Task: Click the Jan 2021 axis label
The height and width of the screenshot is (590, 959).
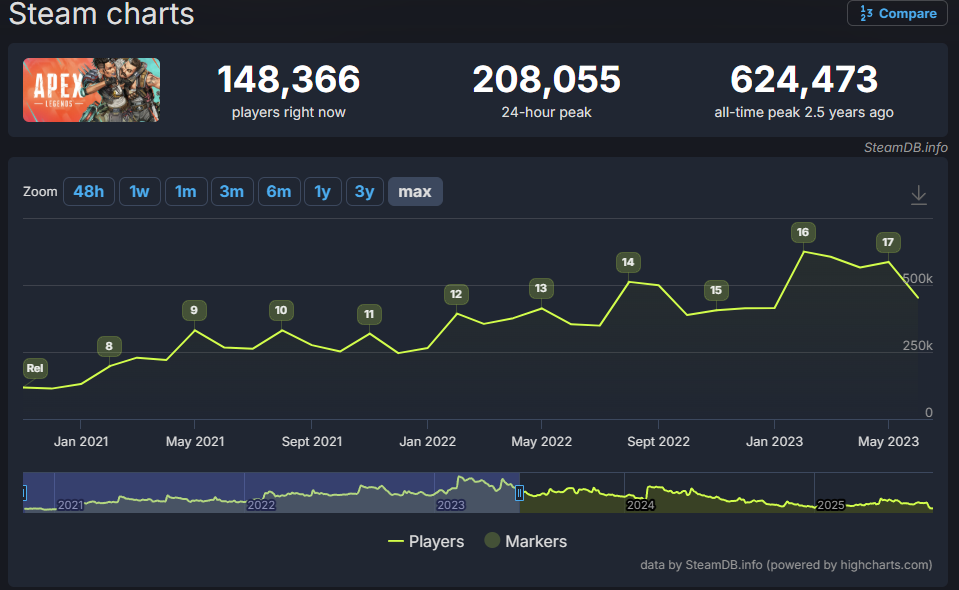Action: [81, 441]
